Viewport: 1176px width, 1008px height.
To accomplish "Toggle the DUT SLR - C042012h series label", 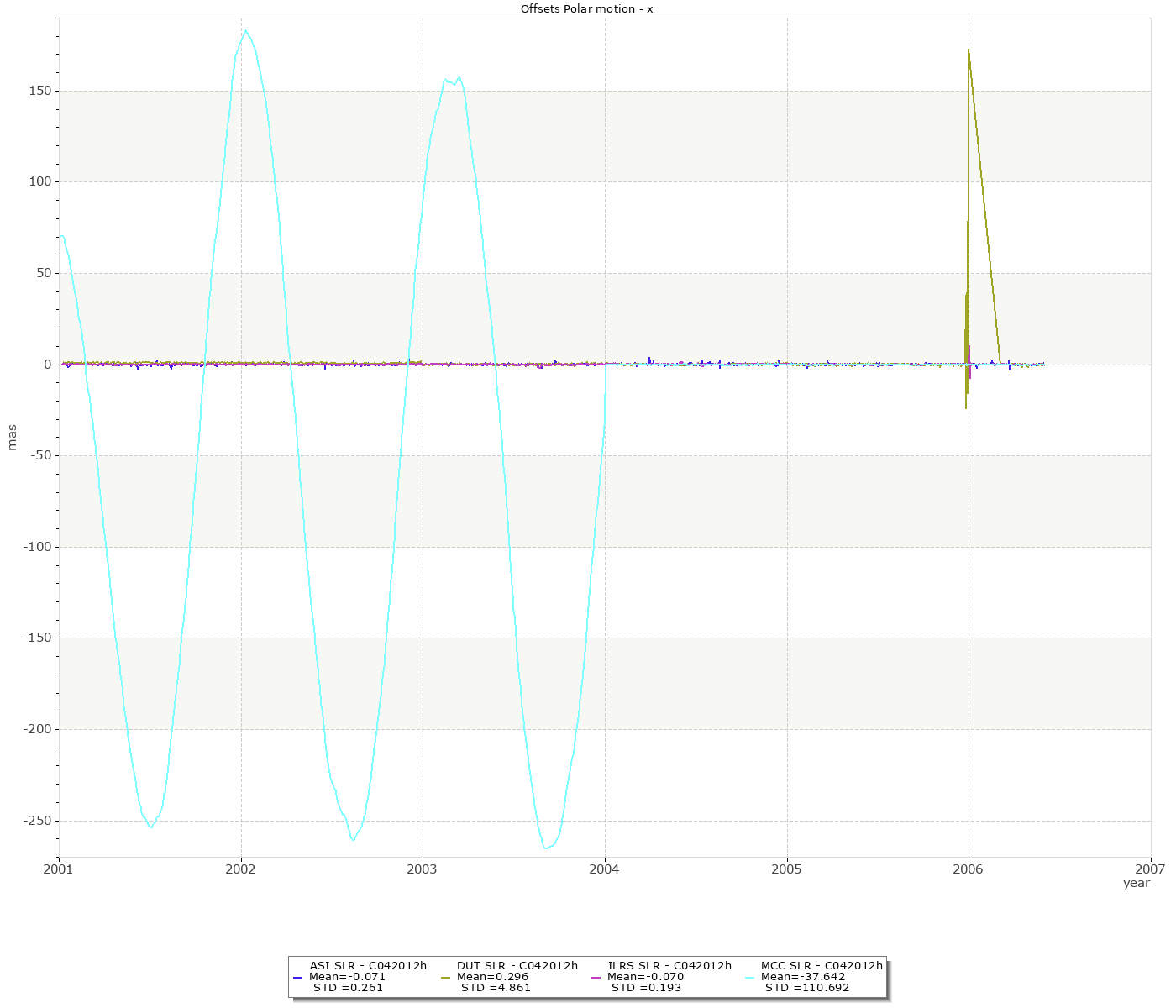I will (x=517, y=966).
